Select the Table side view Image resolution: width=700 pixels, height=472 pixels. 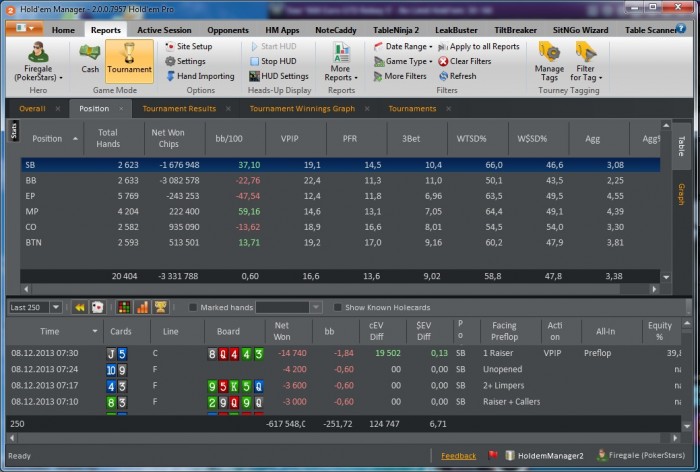[x=681, y=146]
